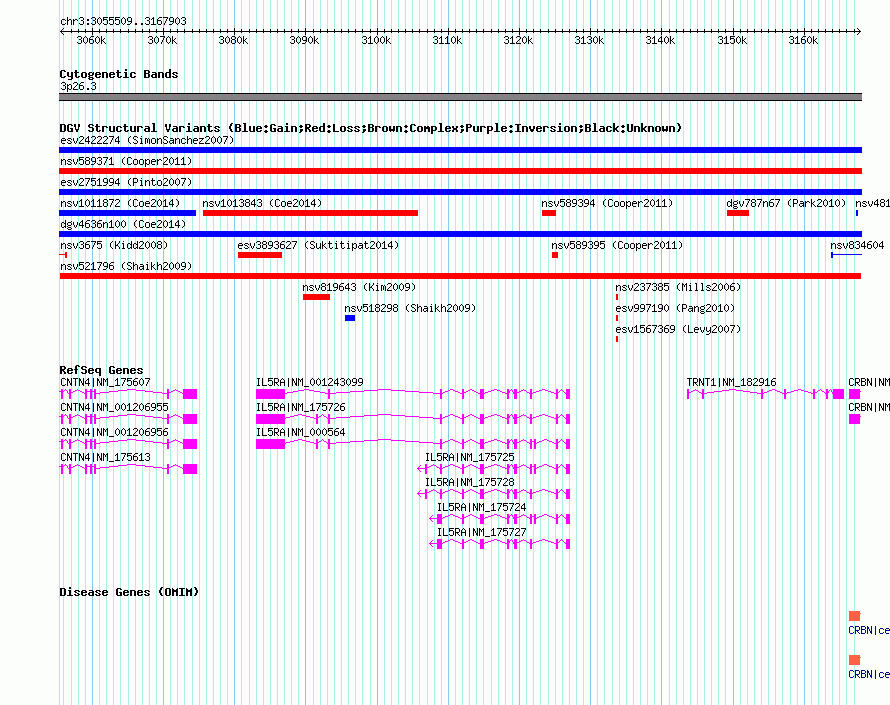Screen dimensions: 890x705
Task: Select the nsv589371 (Cooper2011) red loss bar
Action: click(460, 171)
